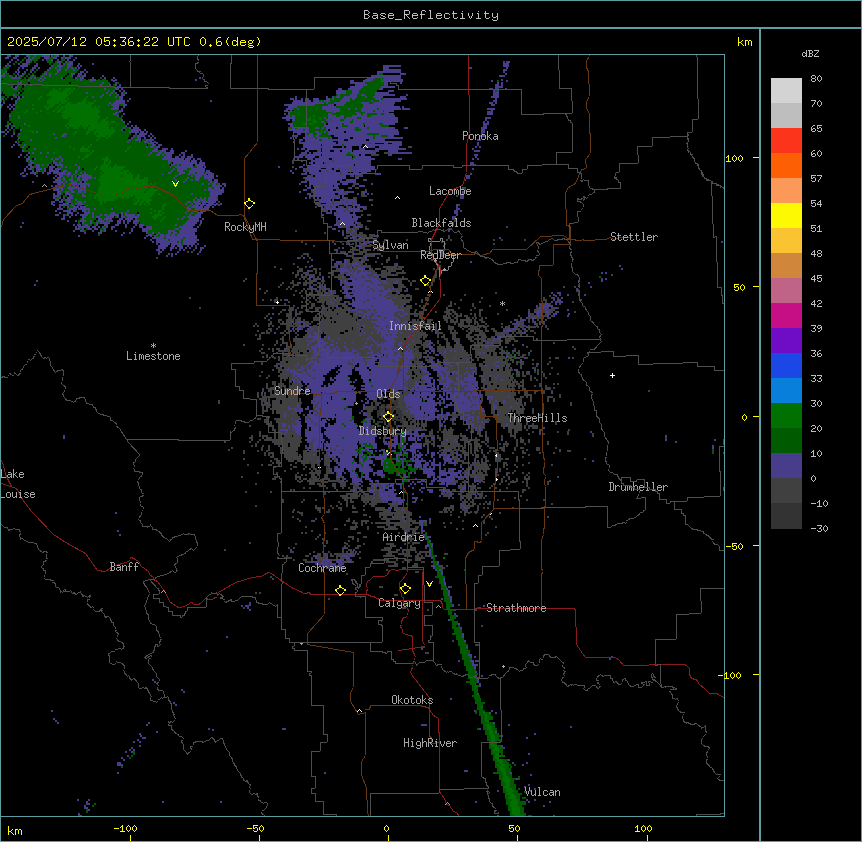Click the yellow diamond marker above the Calgary label

click(x=405, y=589)
